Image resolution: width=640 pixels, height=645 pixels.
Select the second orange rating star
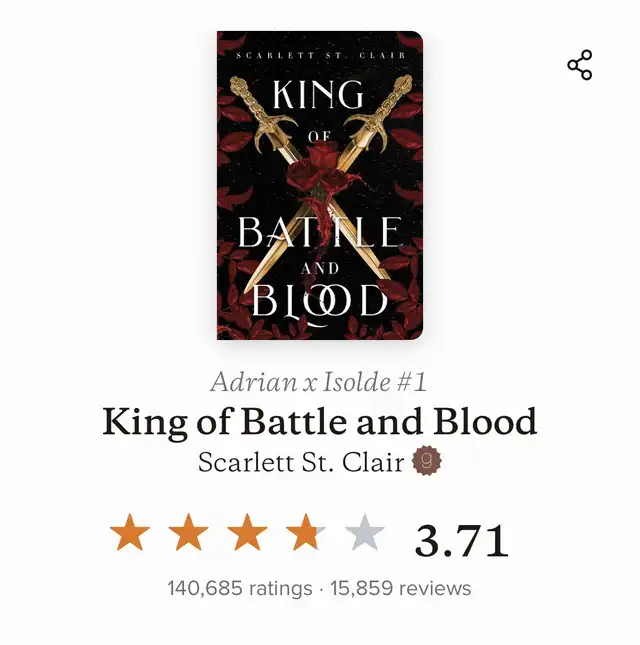[188, 532]
